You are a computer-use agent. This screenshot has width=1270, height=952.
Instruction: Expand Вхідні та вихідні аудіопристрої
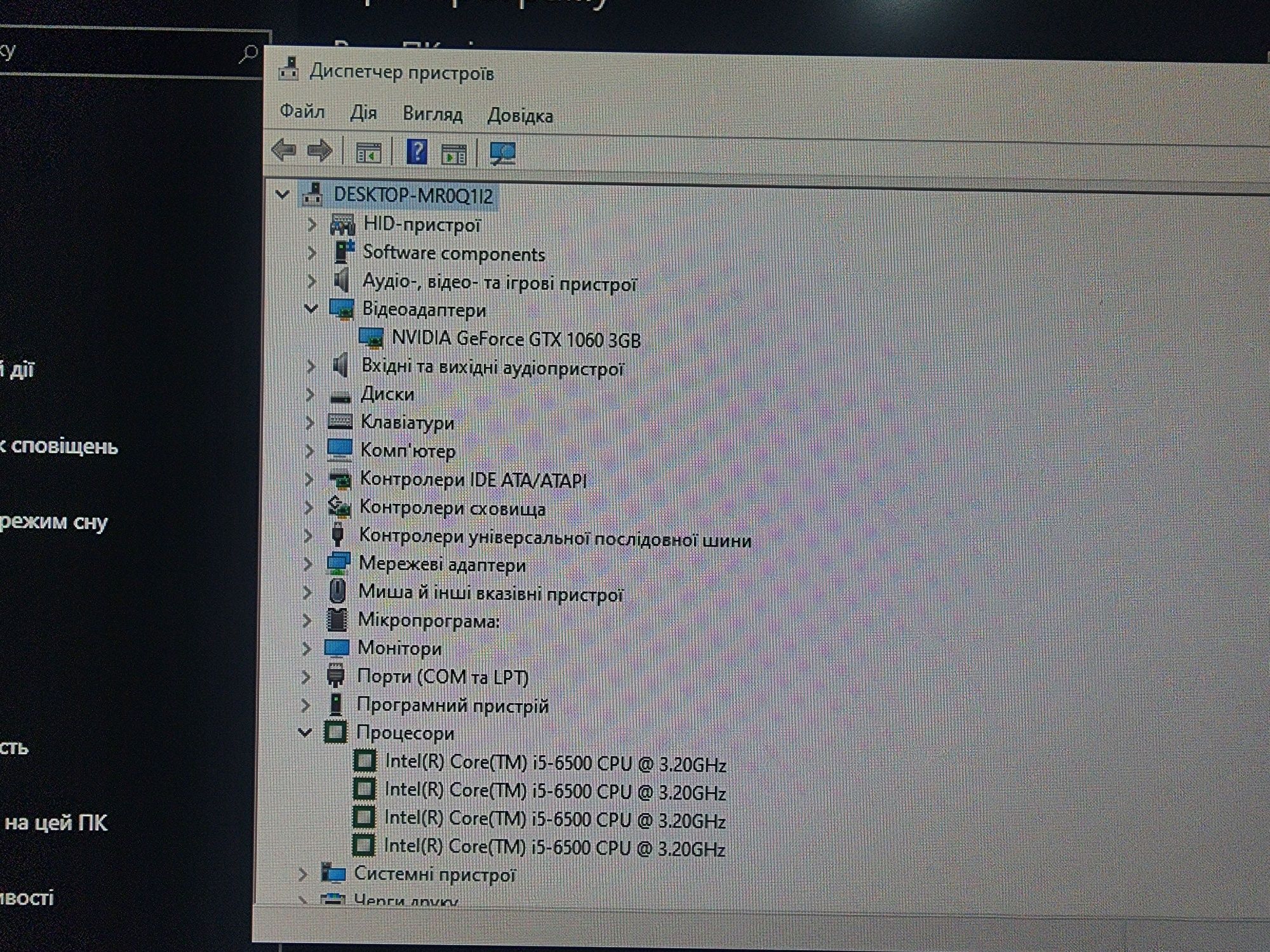(x=310, y=366)
